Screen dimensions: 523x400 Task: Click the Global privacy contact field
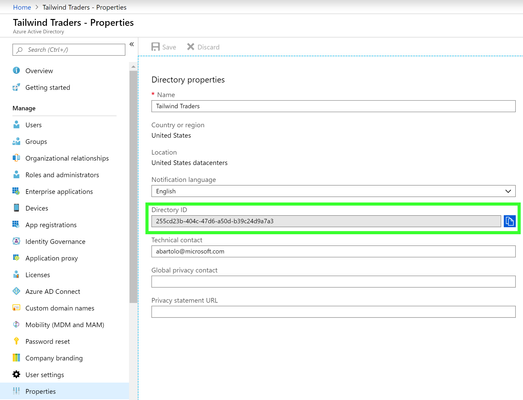click(x=333, y=282)
